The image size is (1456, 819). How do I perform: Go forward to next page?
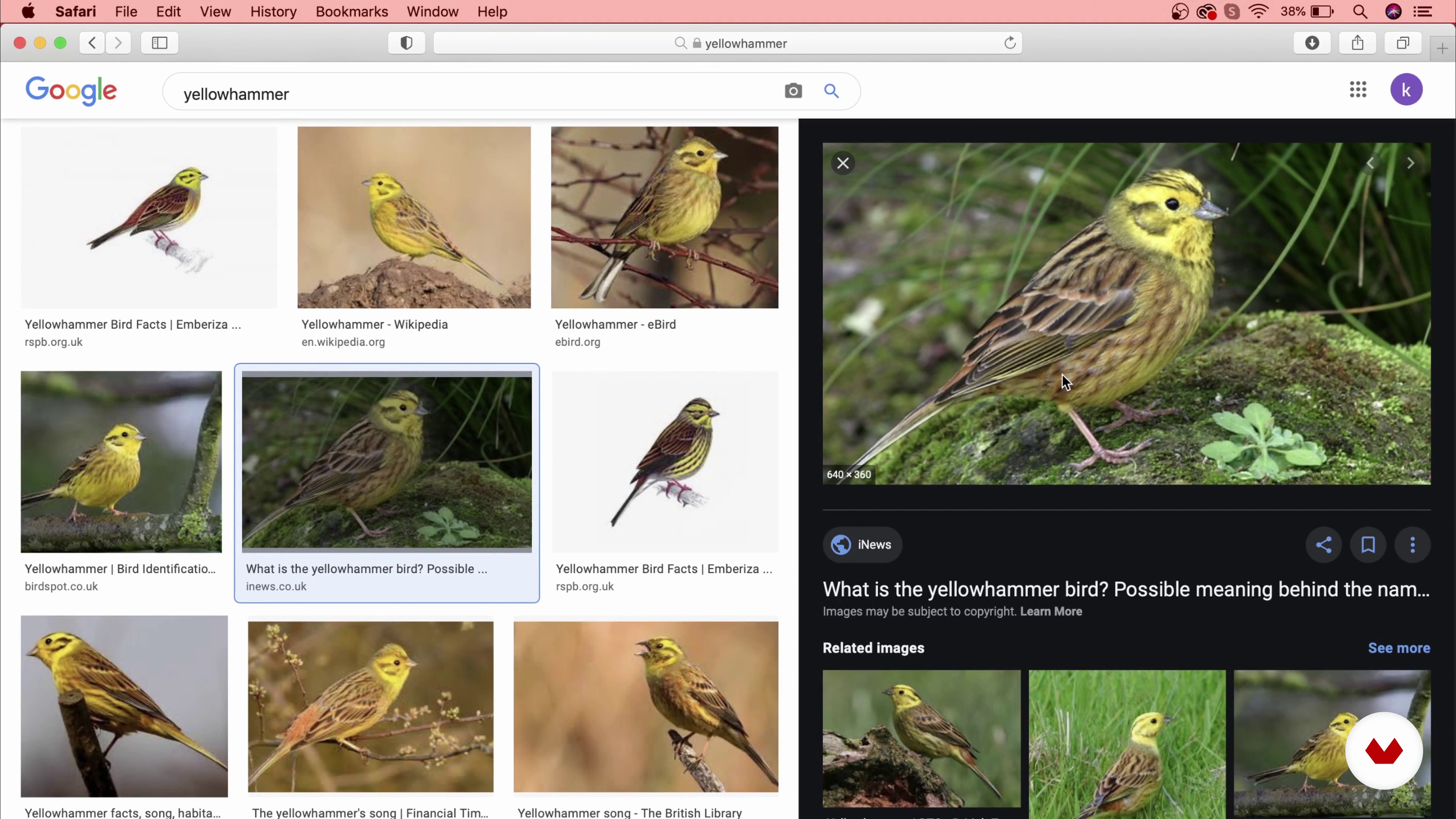118,43
